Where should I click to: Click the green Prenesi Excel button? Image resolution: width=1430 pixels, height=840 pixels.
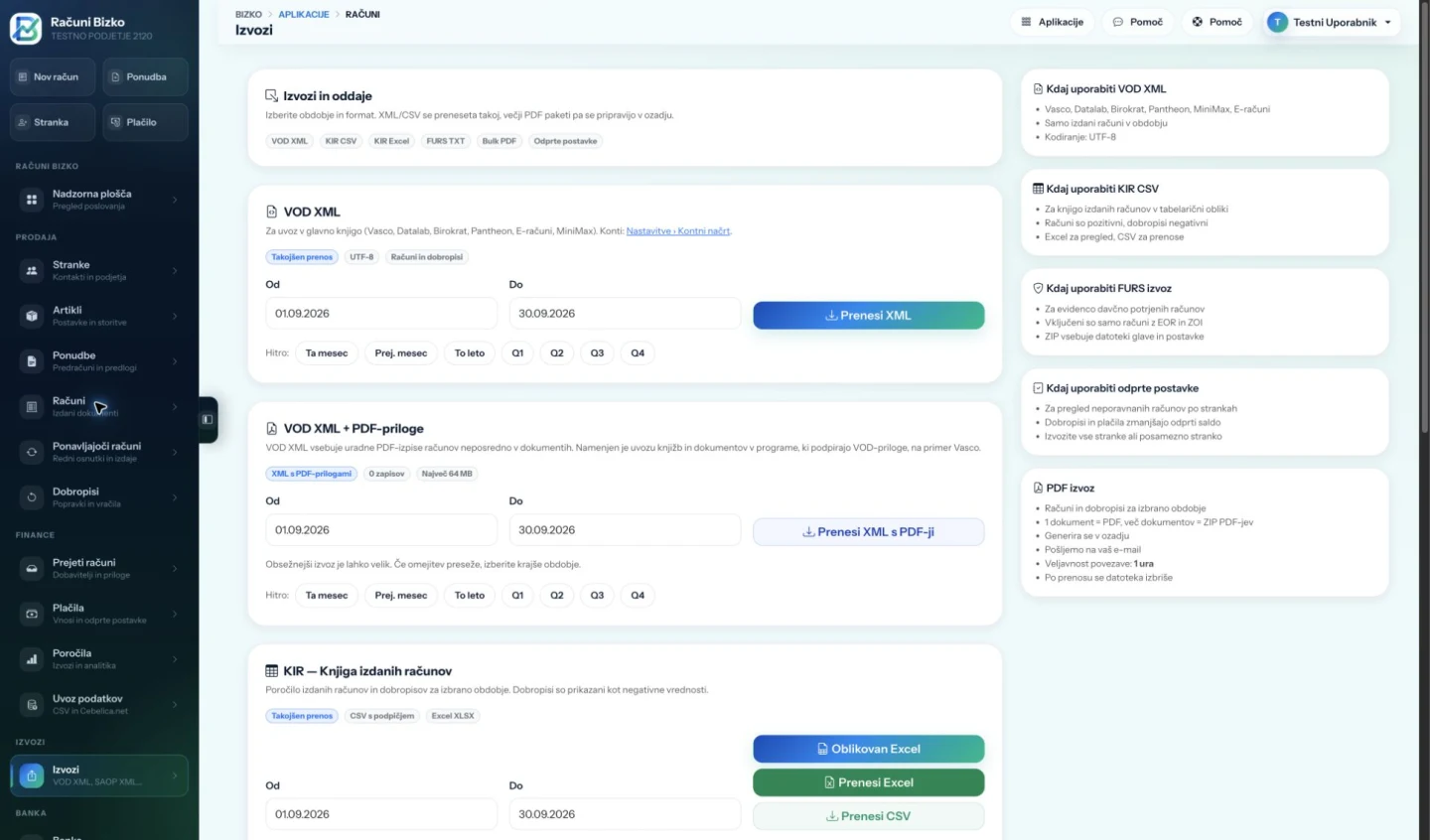(x=869, y=782)
